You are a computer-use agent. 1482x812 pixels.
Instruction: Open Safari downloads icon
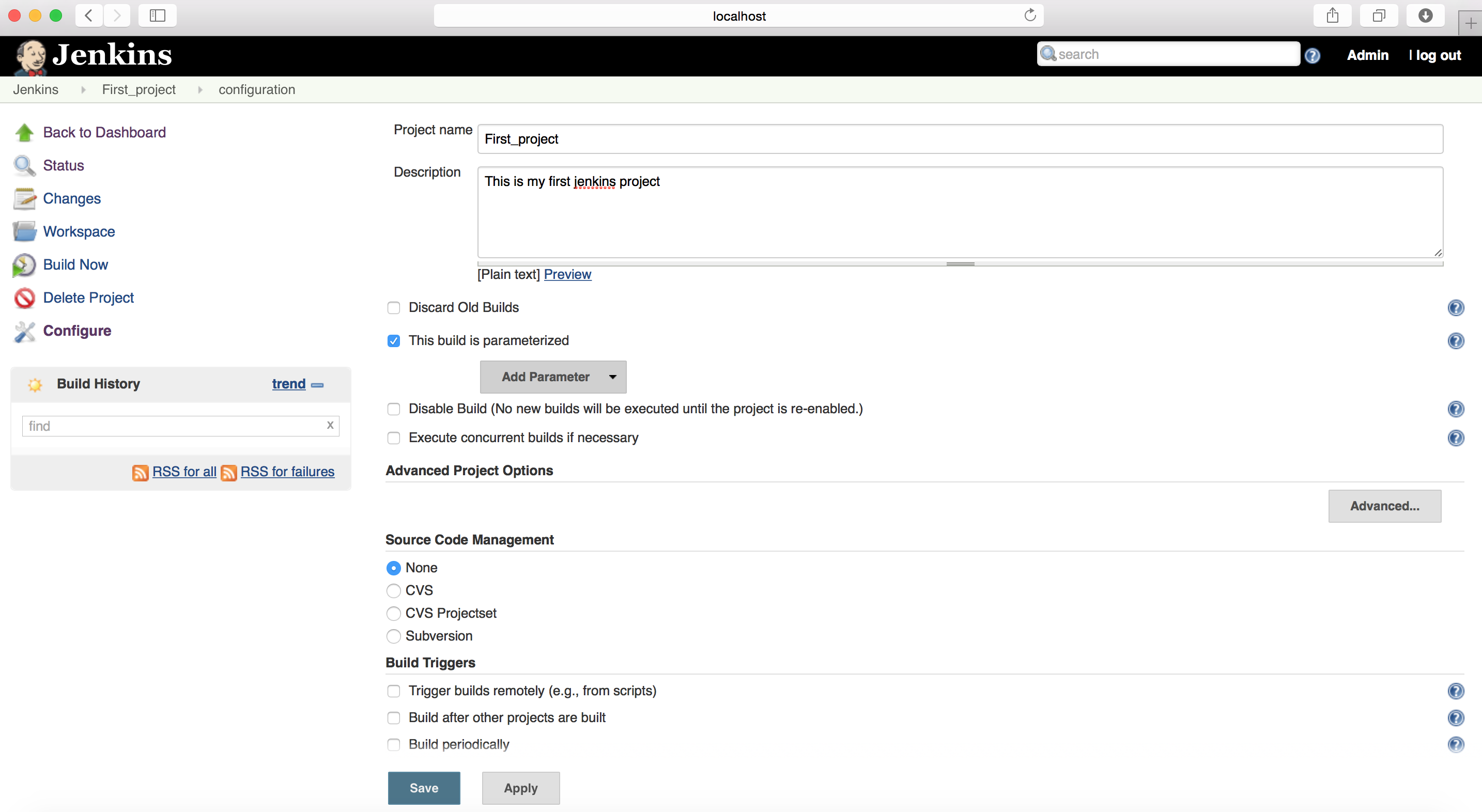[x=1425, y=15]
